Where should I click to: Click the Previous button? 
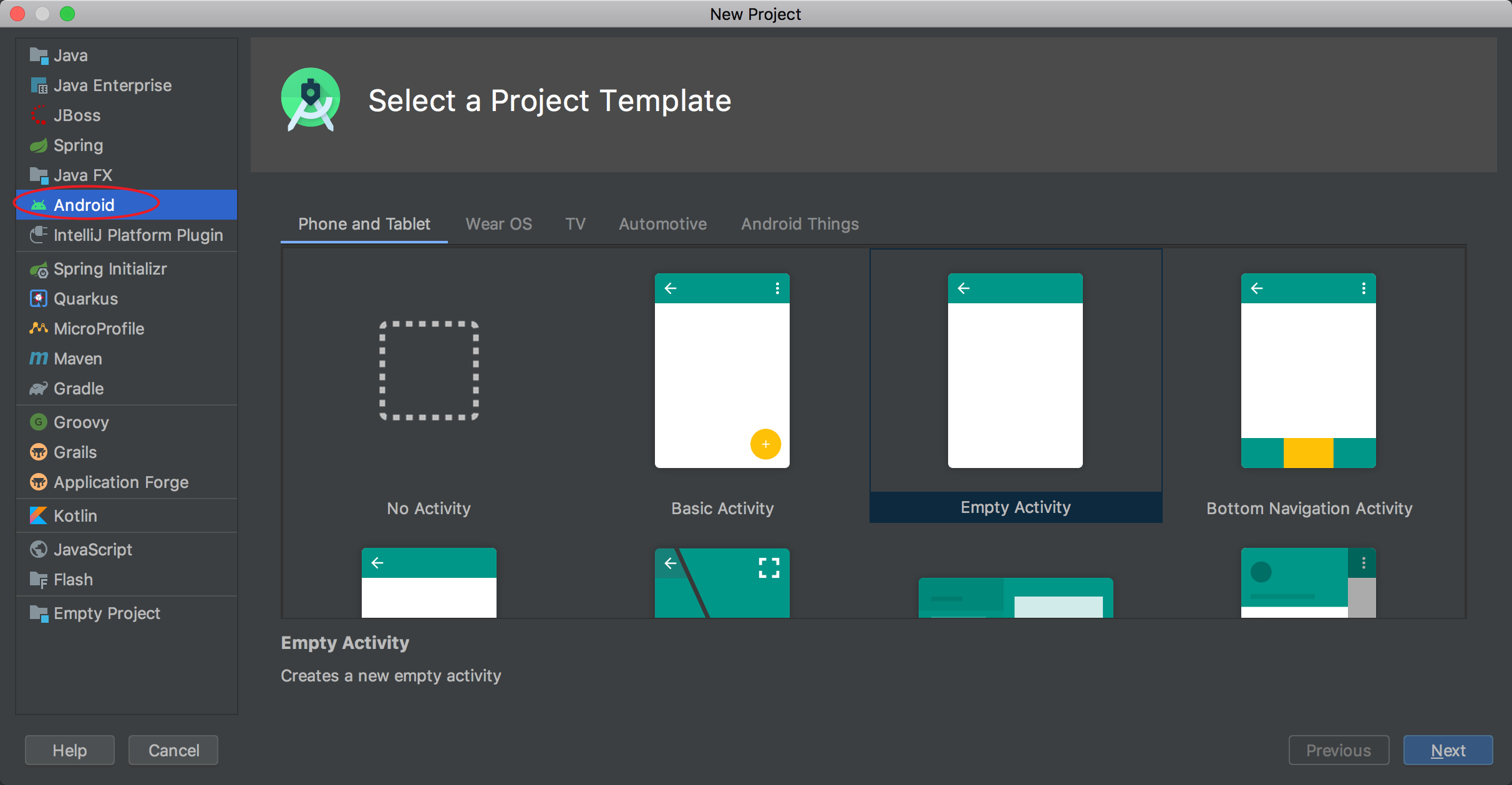point(1339,750)
